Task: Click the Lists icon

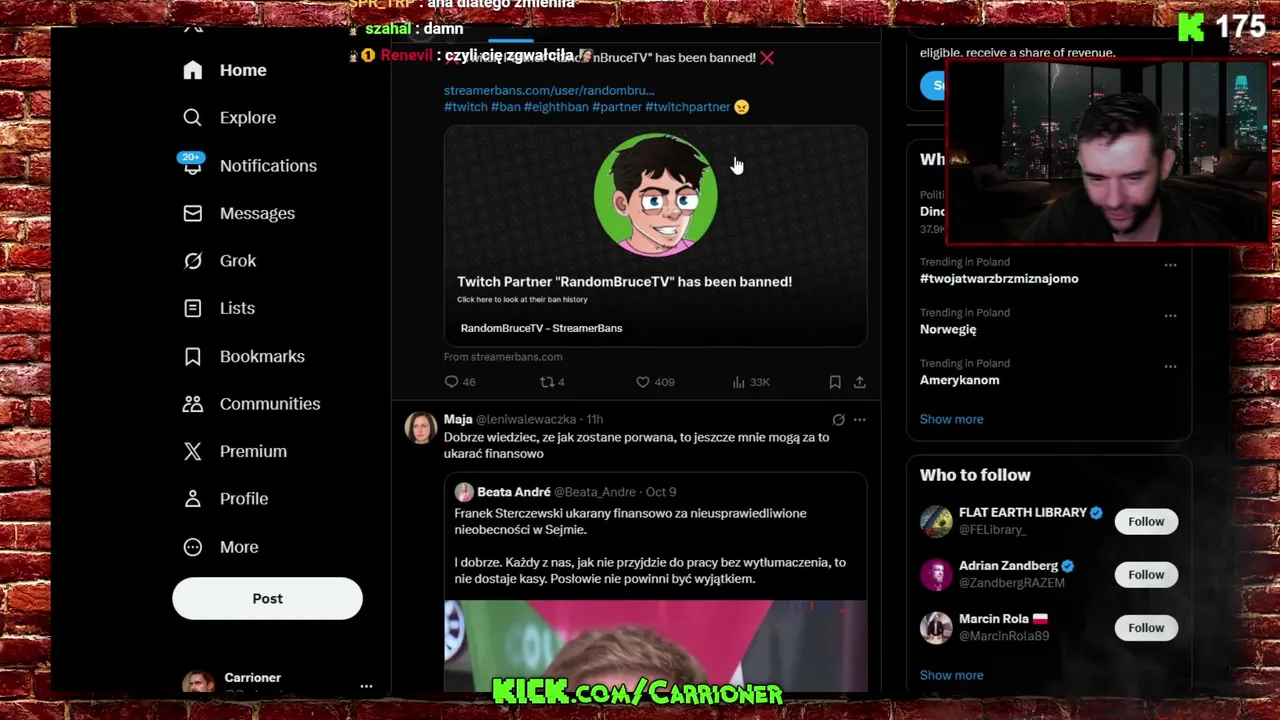Action: click(x=193, y=308)
